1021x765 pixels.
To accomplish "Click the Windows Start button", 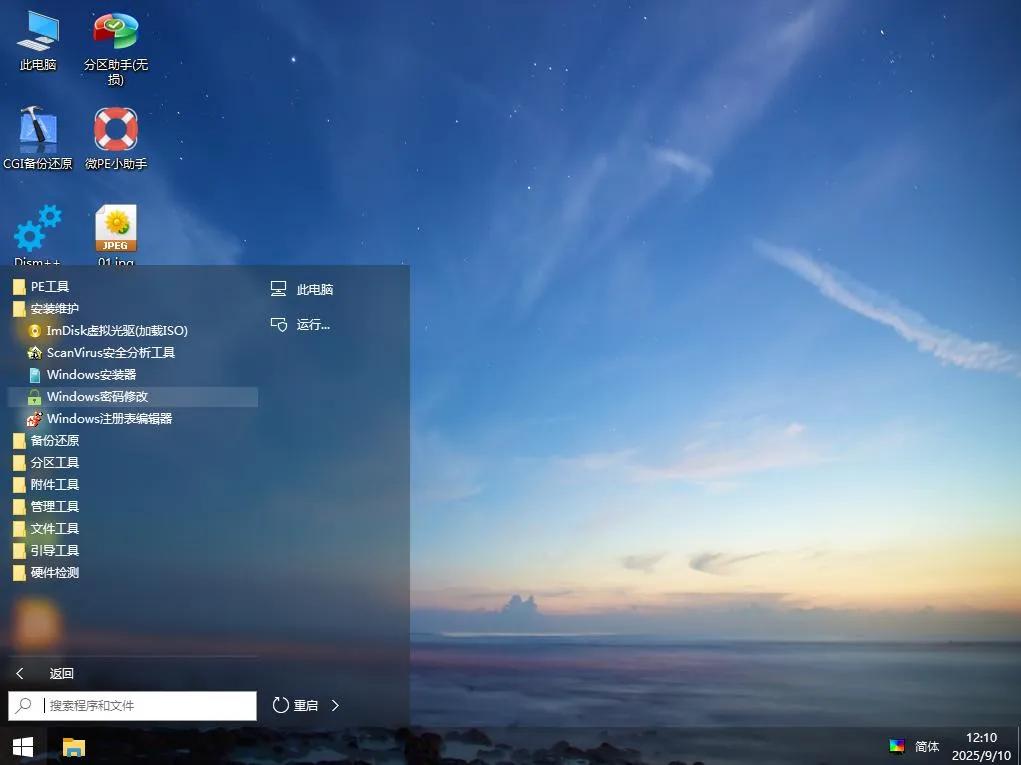I will pyautogui.click(x=22, y=747).
